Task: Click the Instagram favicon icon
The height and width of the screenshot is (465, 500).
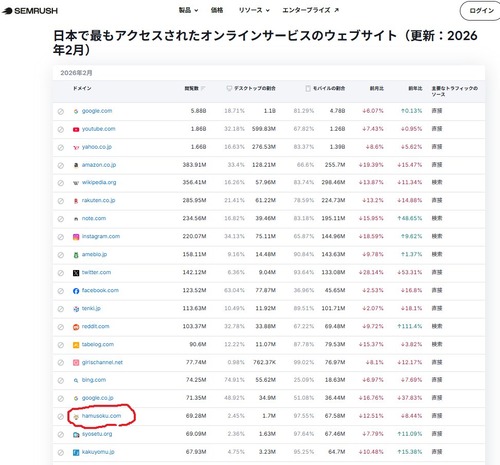Action: point(76,237)
